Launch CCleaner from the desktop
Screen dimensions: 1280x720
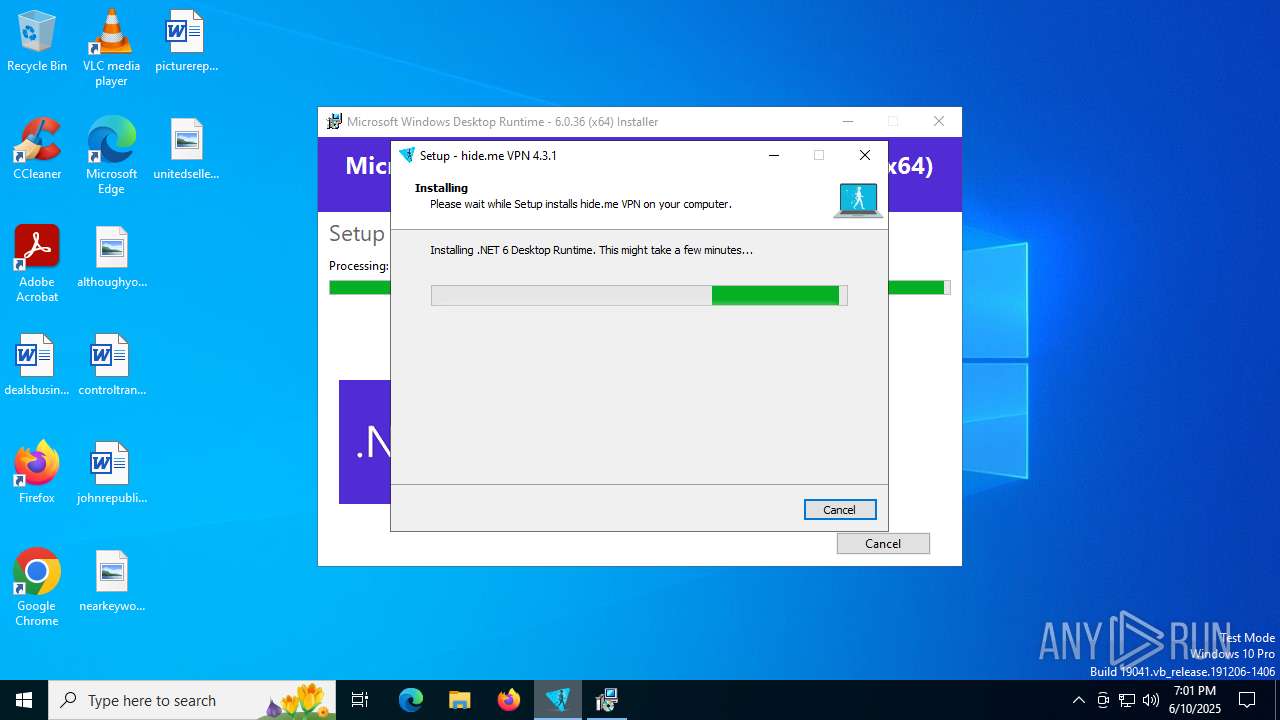(37, 149)
